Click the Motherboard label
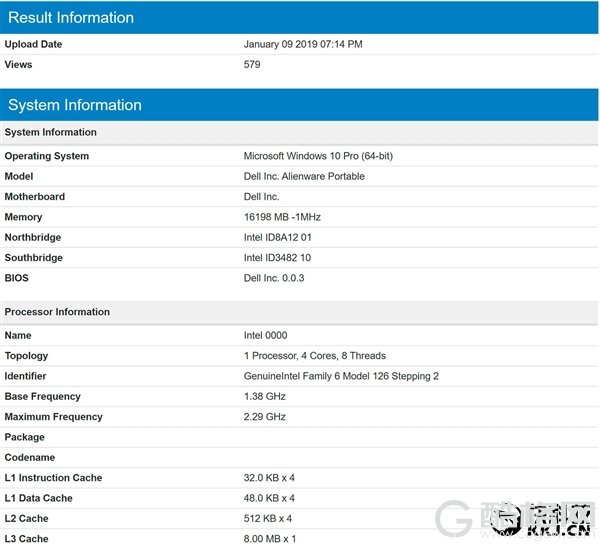The width and height of the screenshot is (600, 546). point(35,197)
